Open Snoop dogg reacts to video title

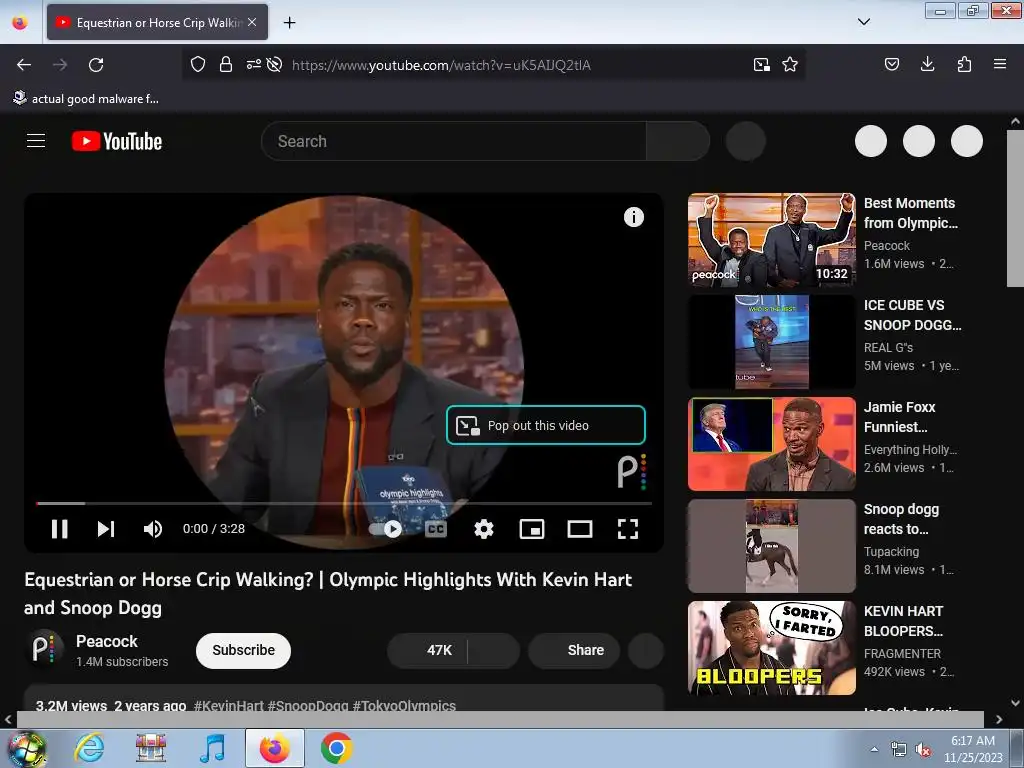click(901, 519)
